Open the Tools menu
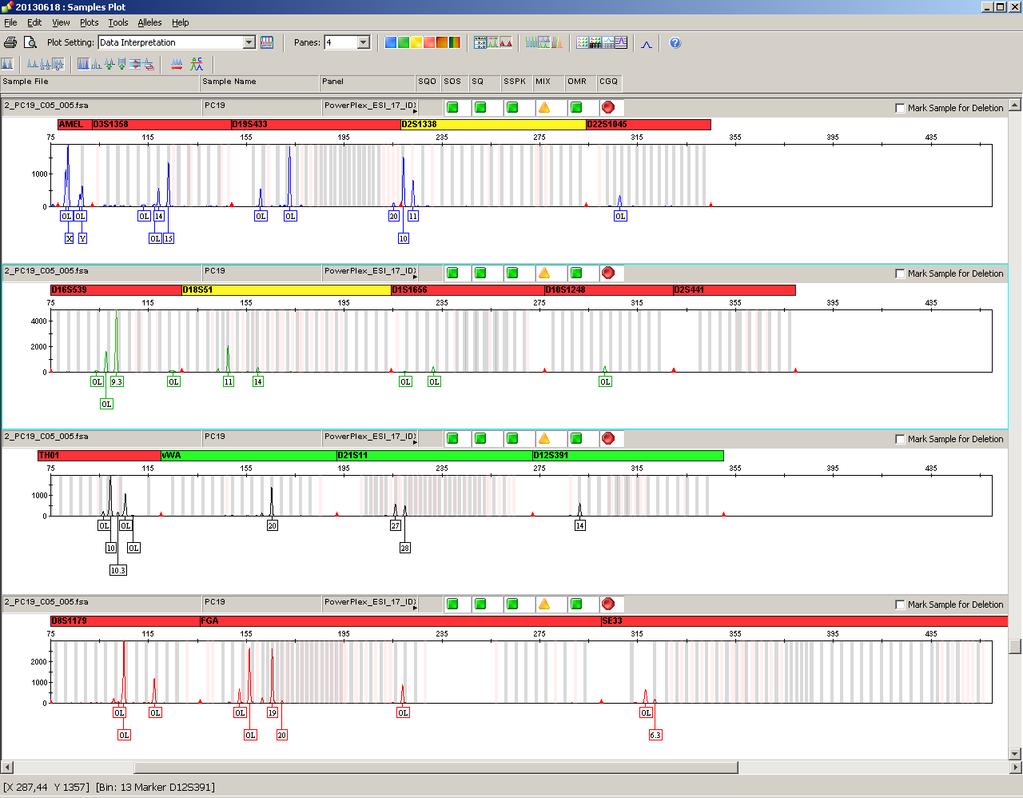Image resolution: width=1023 pixels, height=798 pixels. (118, 22)
